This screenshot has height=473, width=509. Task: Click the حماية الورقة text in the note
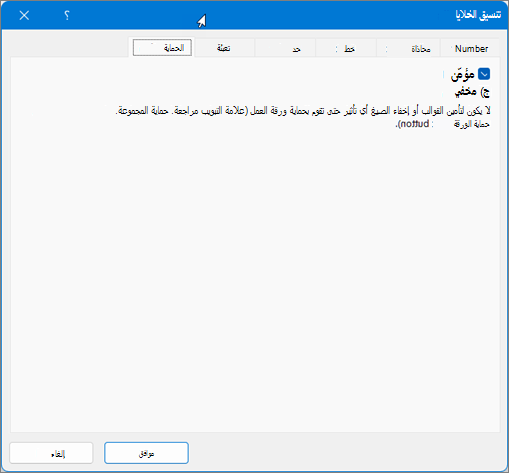pos(471,124)
